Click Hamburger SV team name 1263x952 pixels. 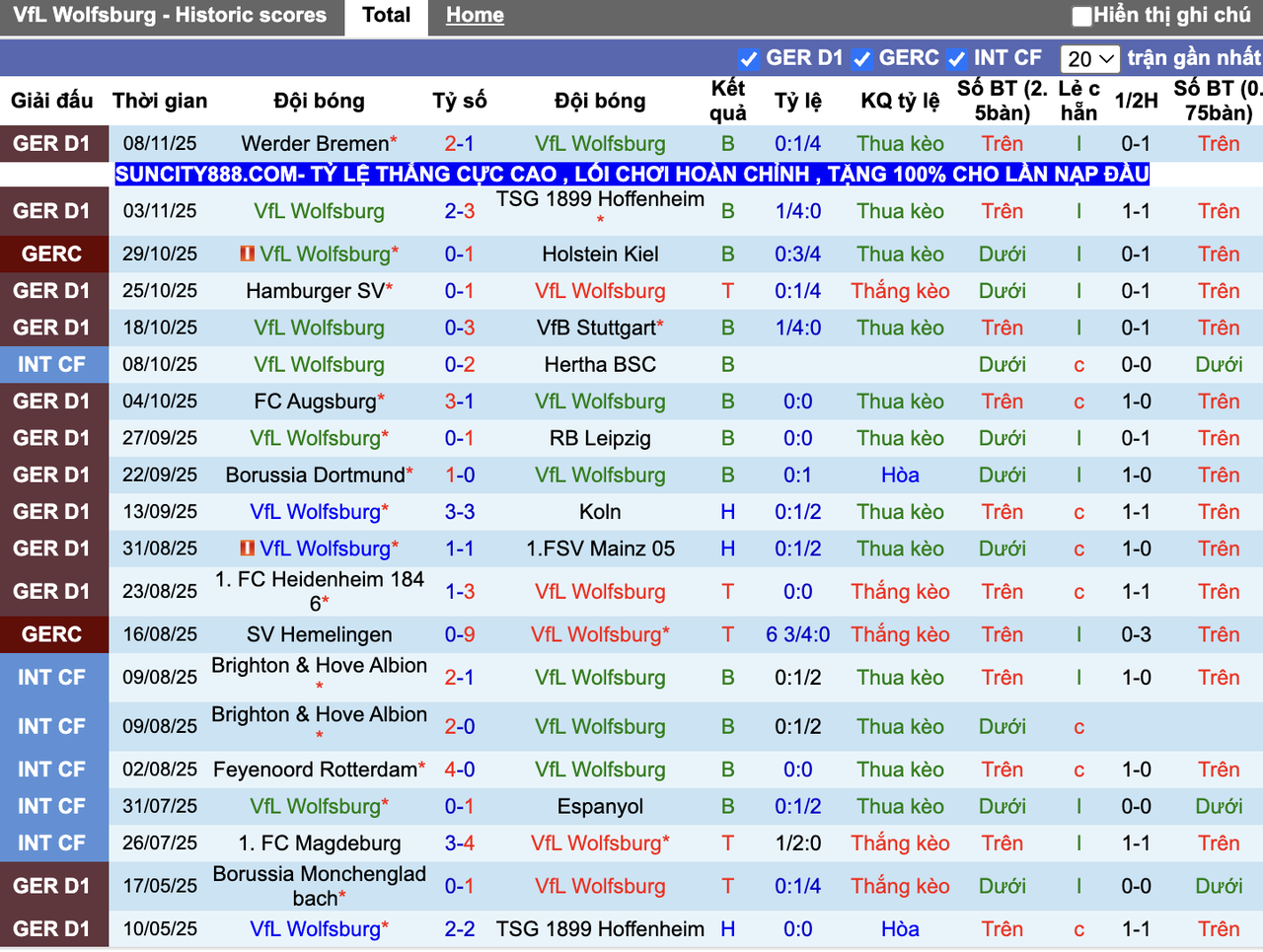(315, 291)
